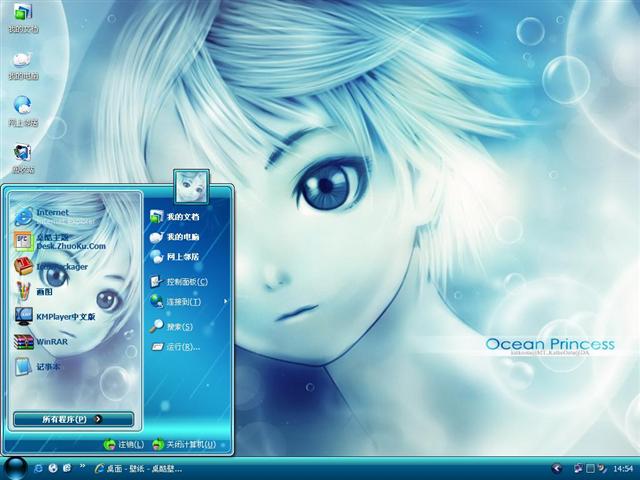Switch to the 桌面 - 壁纸 taskbar window
This screenshot has height=480, width=640.
tap(138, 469)
